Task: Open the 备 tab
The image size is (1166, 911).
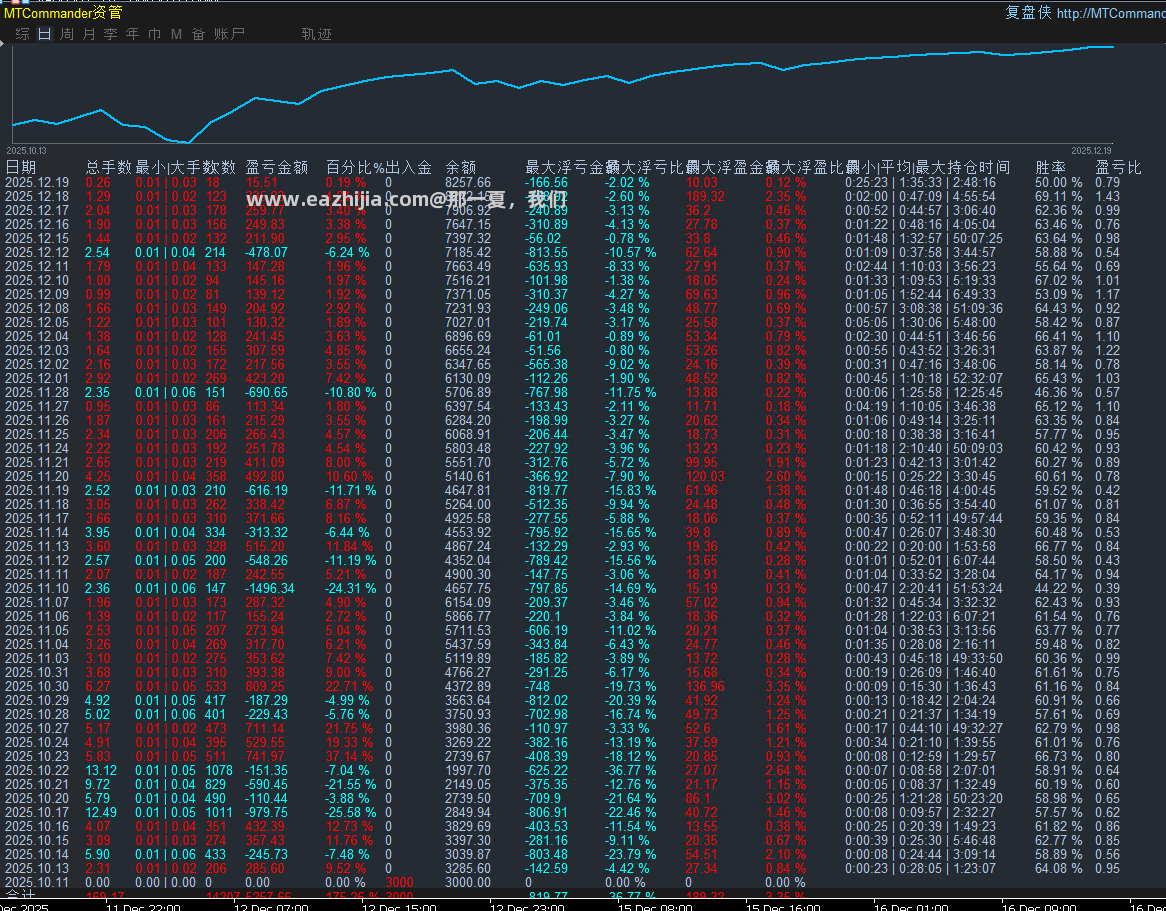Action: click(x=199, y=34)
